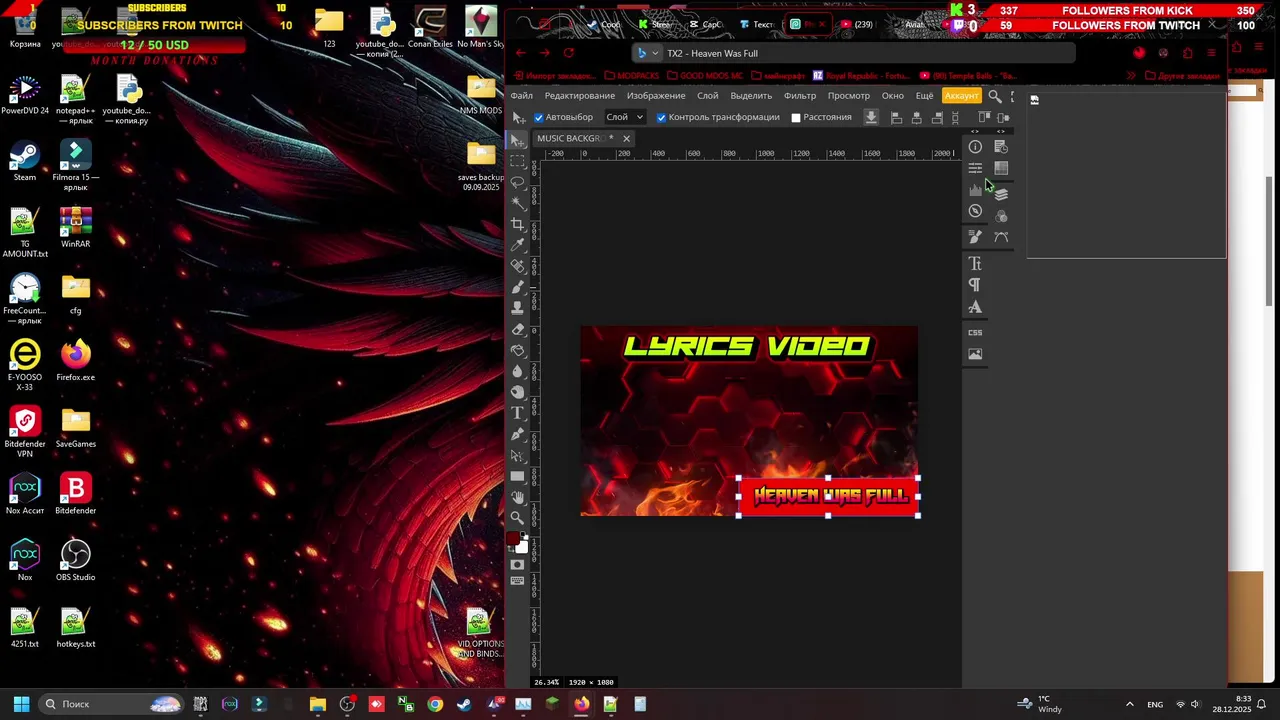Open the Swatches panel icon

pos(1001,168)
